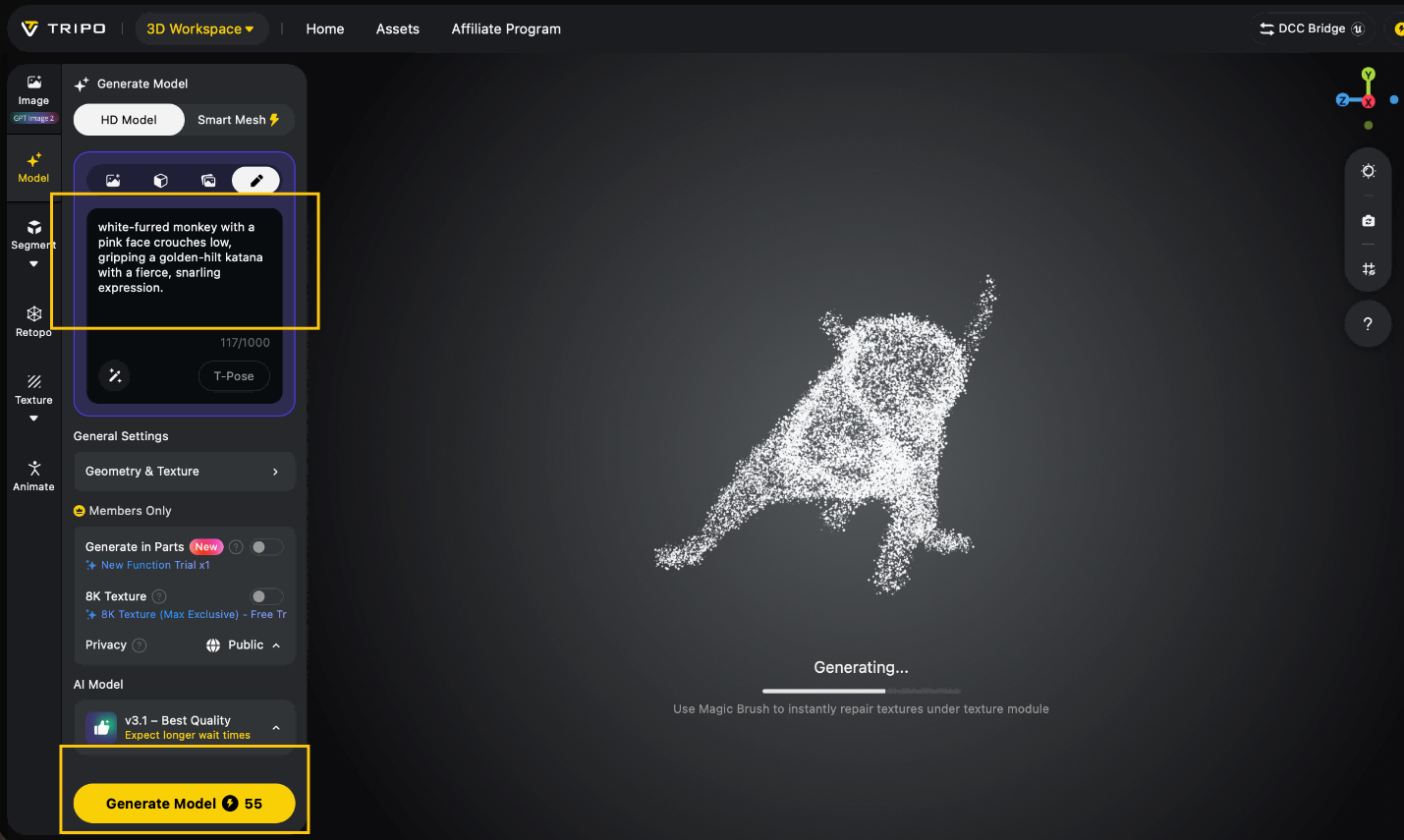Click the "Expect longer wait times" note

(x=188, y=735)
